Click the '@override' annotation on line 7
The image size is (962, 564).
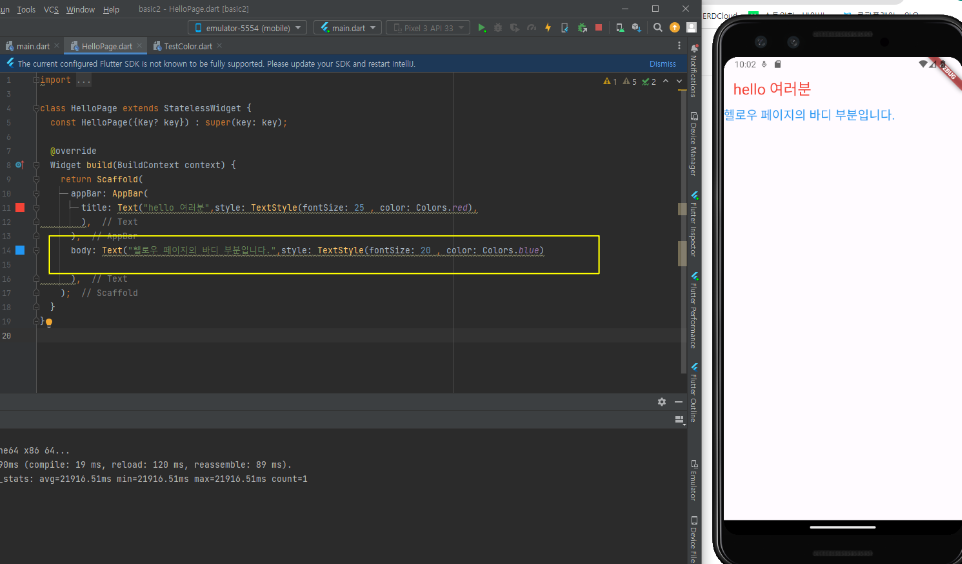tap(73, 151)
